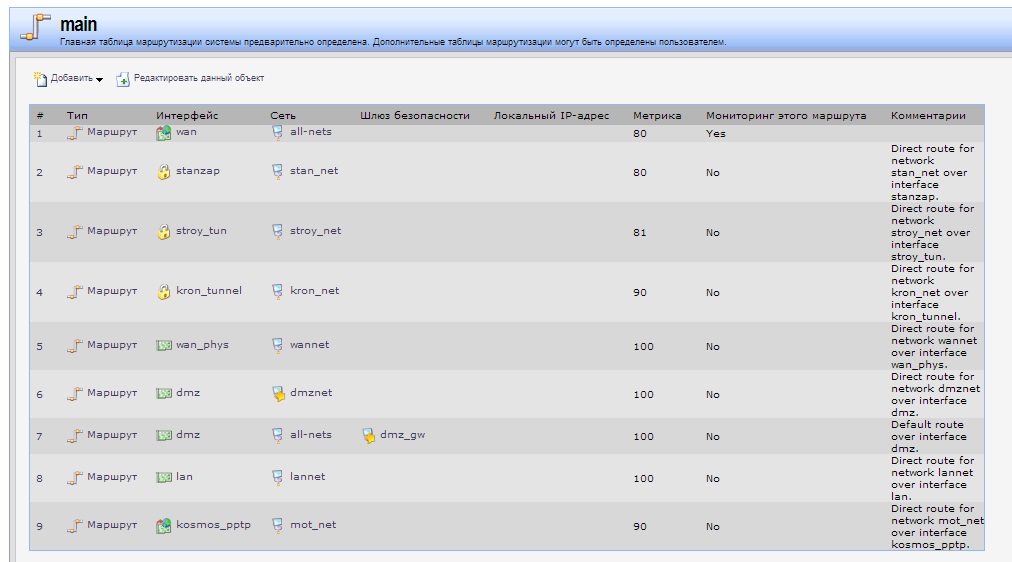Click route icon in stanzap row
This screenshot has height=562, width=1012.
coord(75,172)
